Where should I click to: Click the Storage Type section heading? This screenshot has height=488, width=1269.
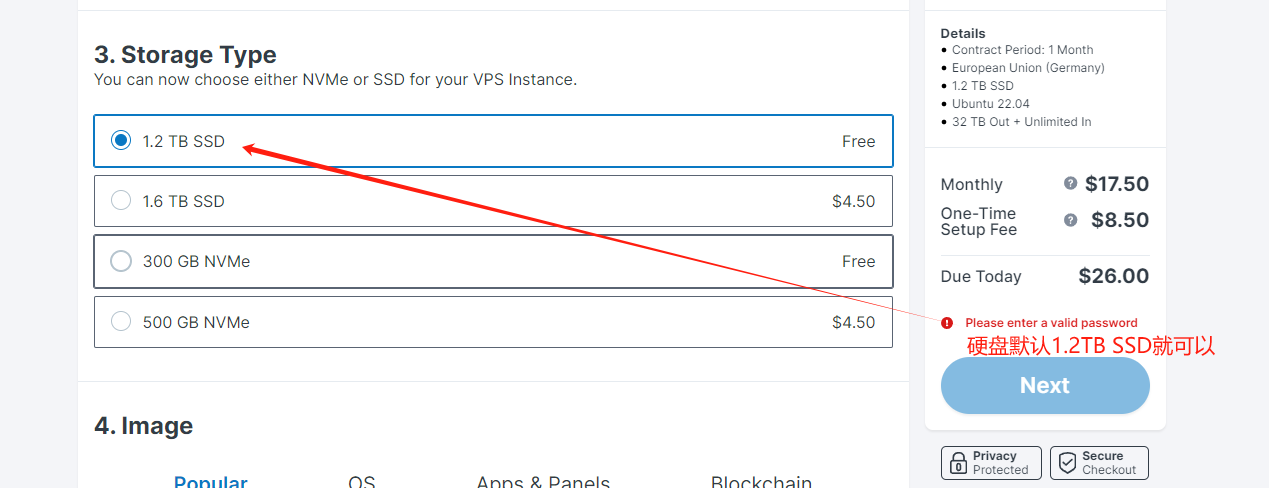186,54
